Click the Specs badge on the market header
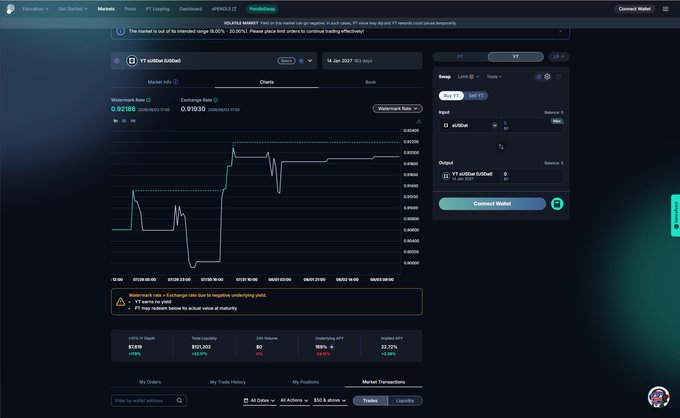Screen dimensions: 680x418 tap(286, 61)
